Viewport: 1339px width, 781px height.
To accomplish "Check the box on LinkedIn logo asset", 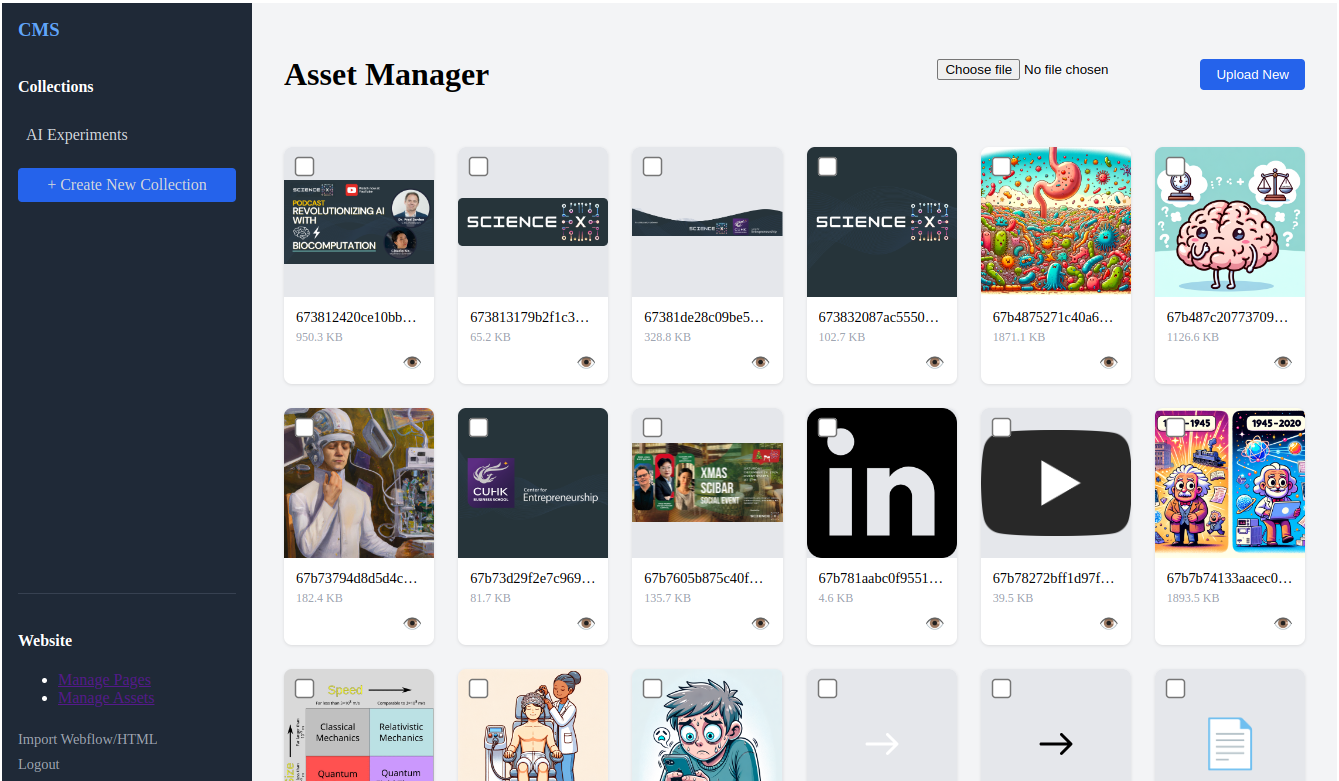I will pos(827,427).
